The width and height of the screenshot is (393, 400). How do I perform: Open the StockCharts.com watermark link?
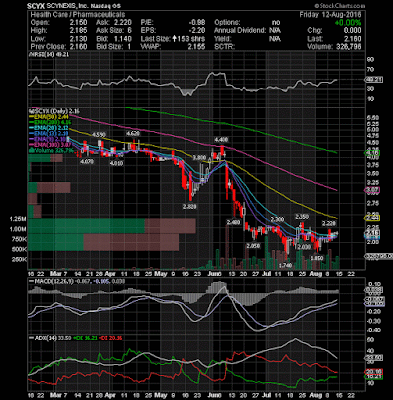pos(339,6)
